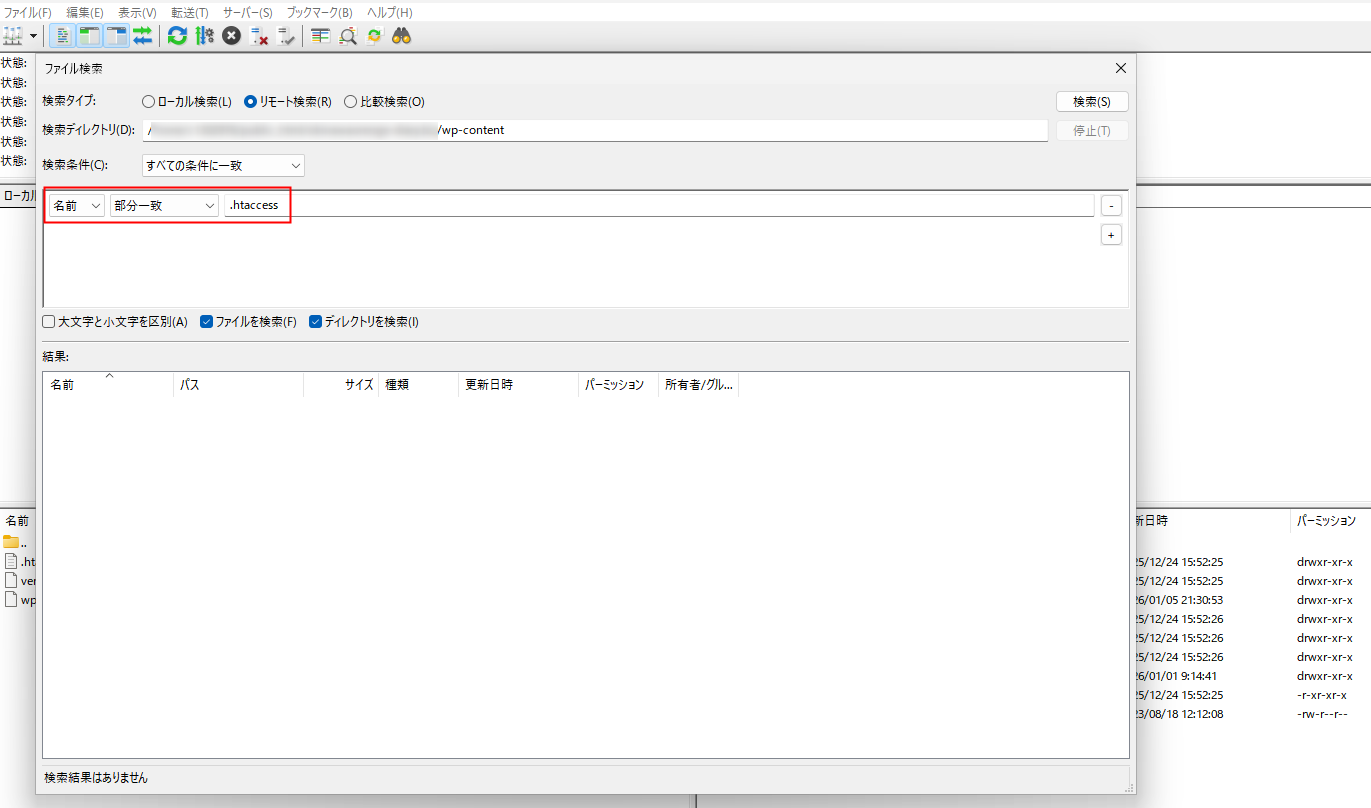Open the Site Manager icon
1371x808 pixels.
coord(14,36)
